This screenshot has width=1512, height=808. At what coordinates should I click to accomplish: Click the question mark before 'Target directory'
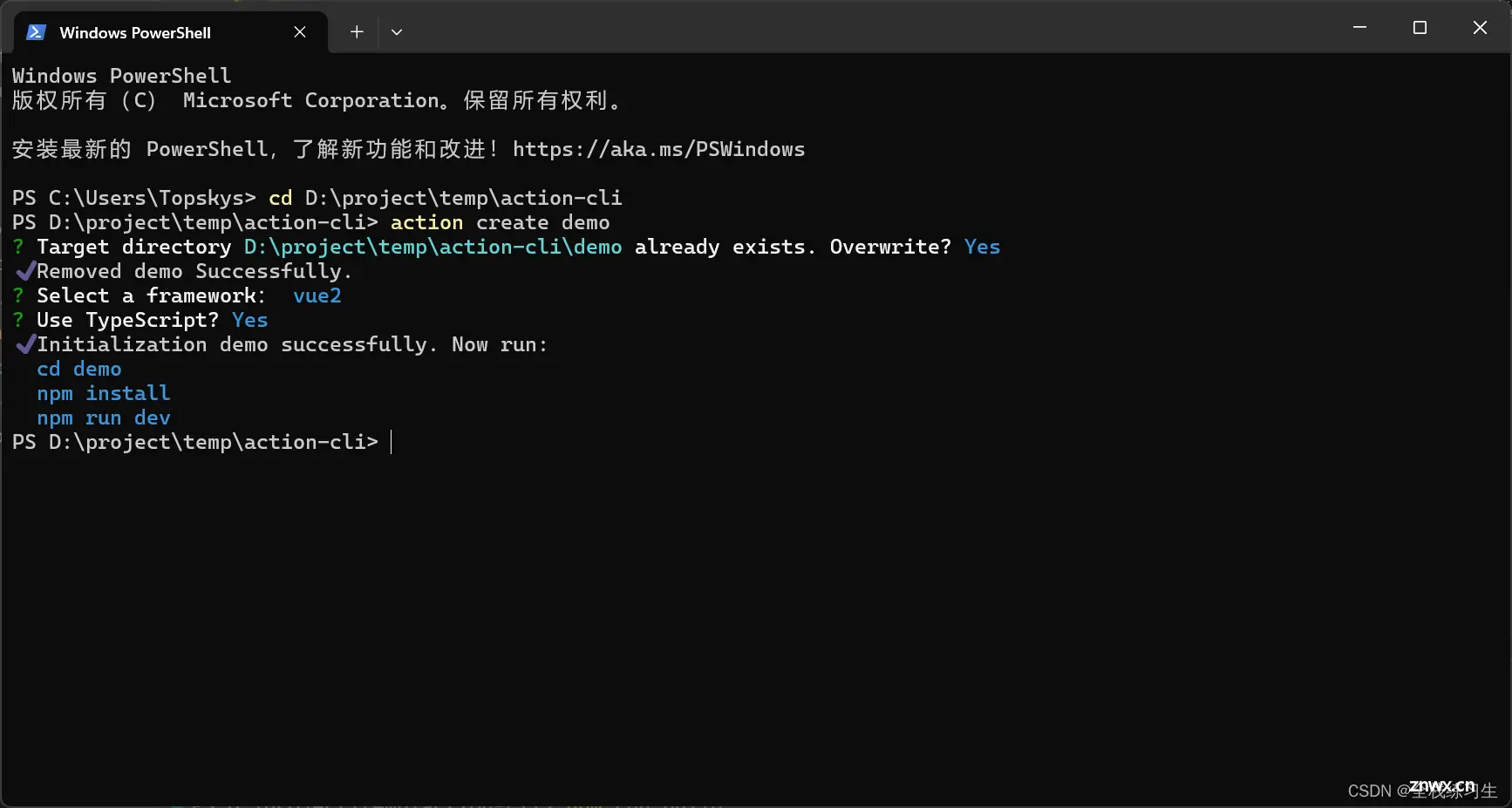(18, 247)
